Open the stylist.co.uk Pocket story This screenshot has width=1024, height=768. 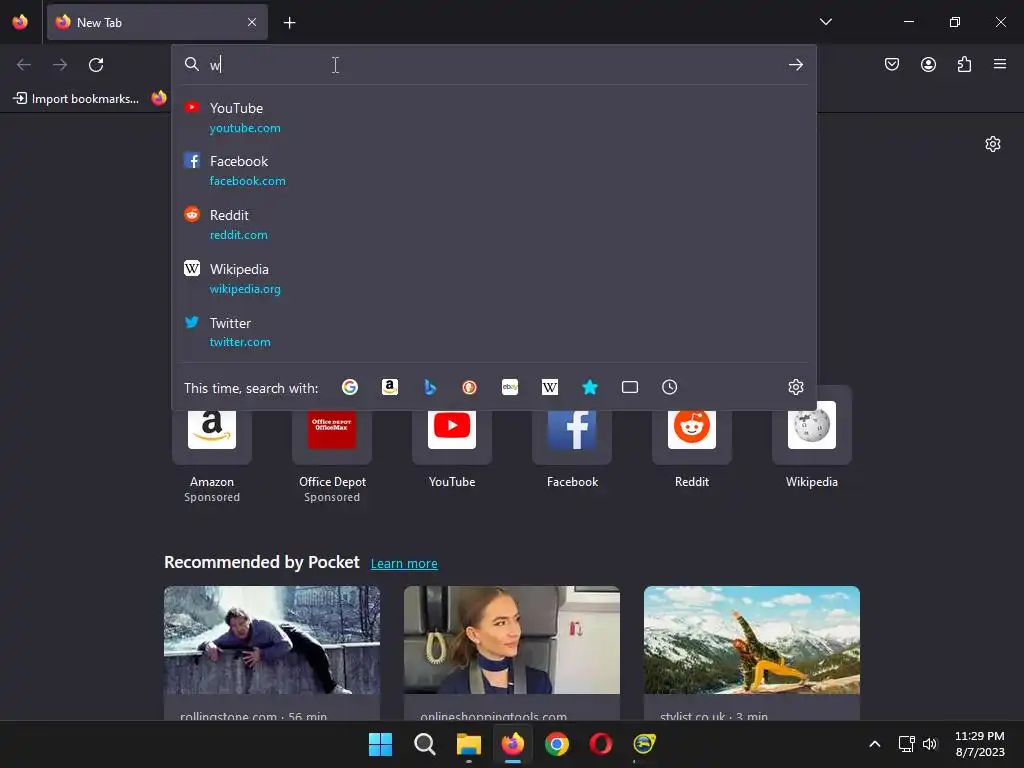[752, 653]
